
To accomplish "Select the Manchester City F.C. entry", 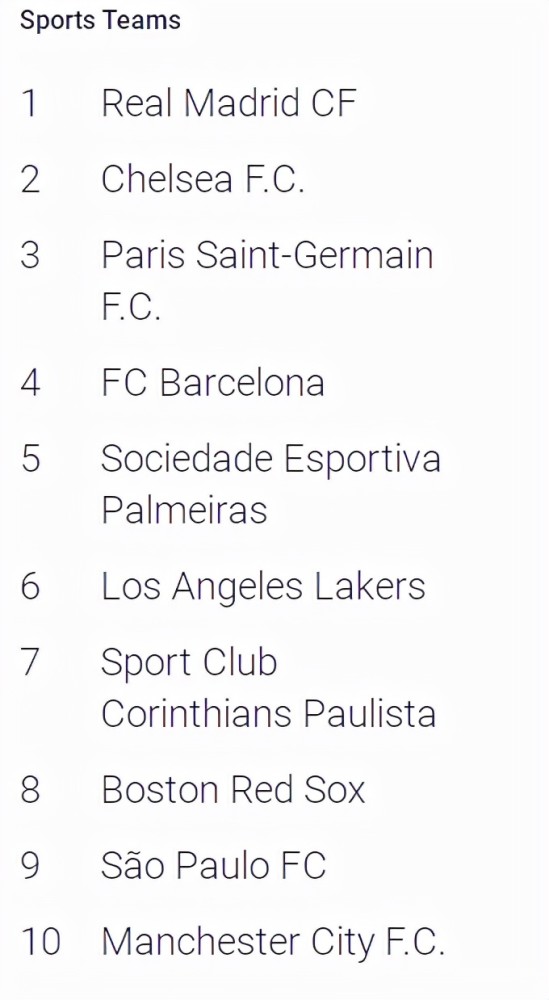I will [x=273, y=943].
